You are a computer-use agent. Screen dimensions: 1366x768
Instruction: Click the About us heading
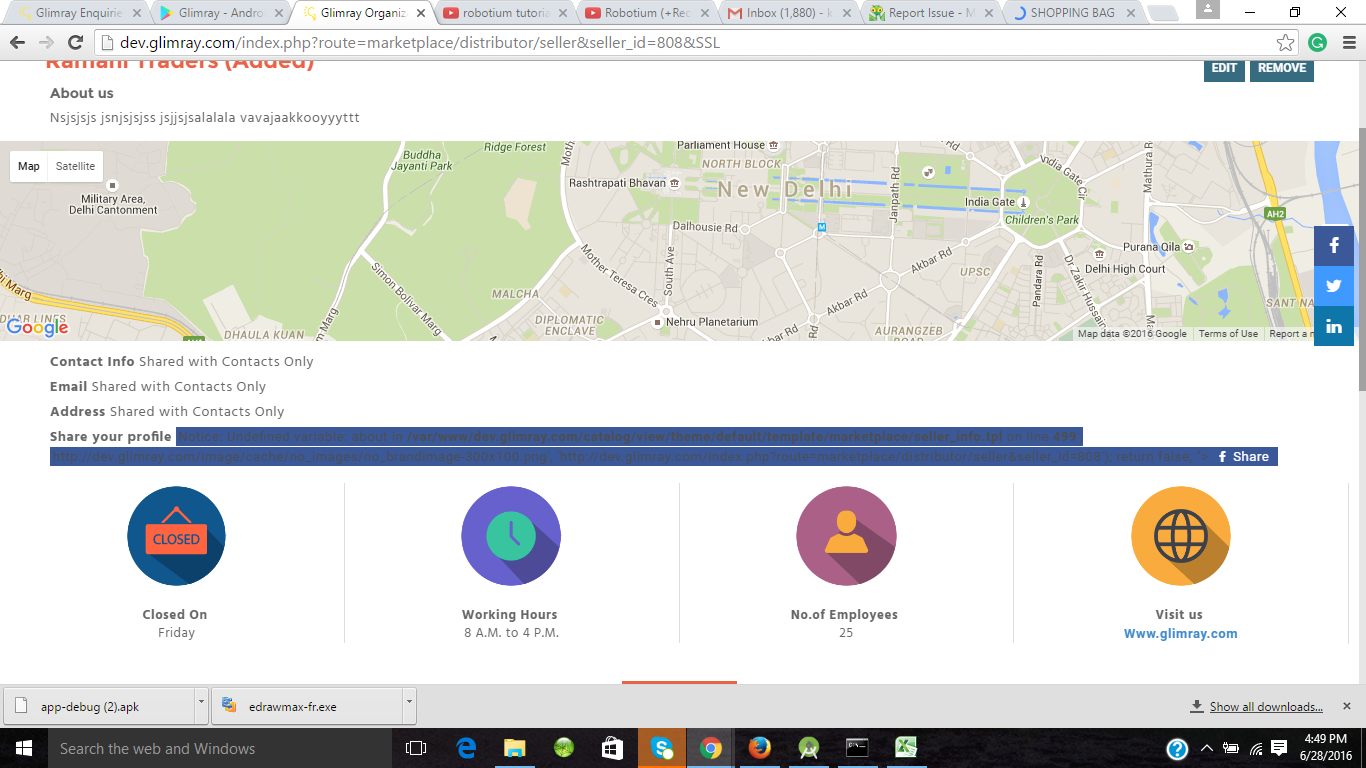(x=82, y=93)
